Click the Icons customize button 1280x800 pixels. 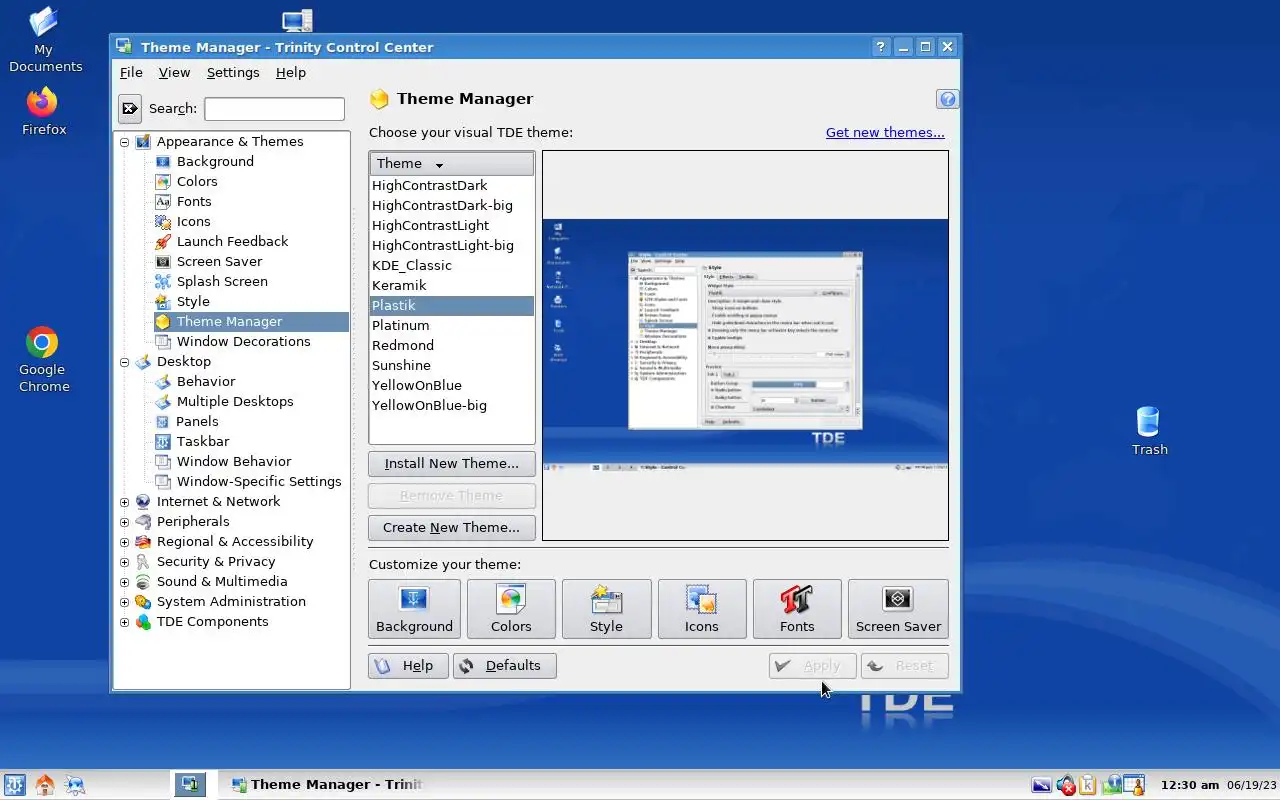point(702,609)
